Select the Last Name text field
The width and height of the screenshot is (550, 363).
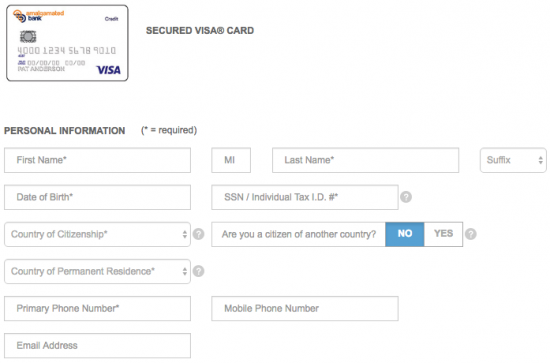365,160
